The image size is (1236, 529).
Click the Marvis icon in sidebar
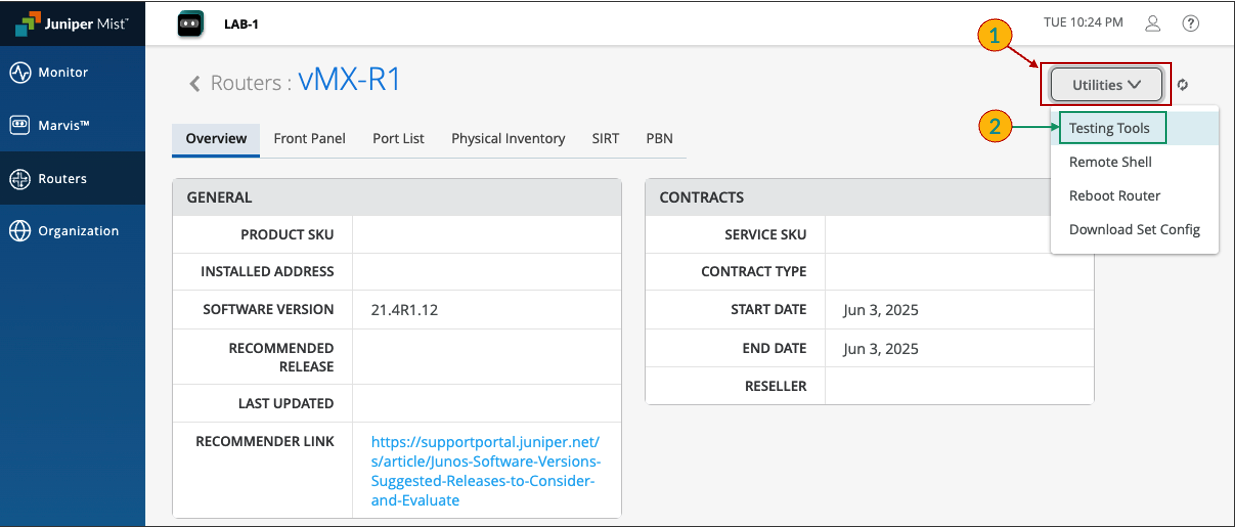[x=20, y=125]
